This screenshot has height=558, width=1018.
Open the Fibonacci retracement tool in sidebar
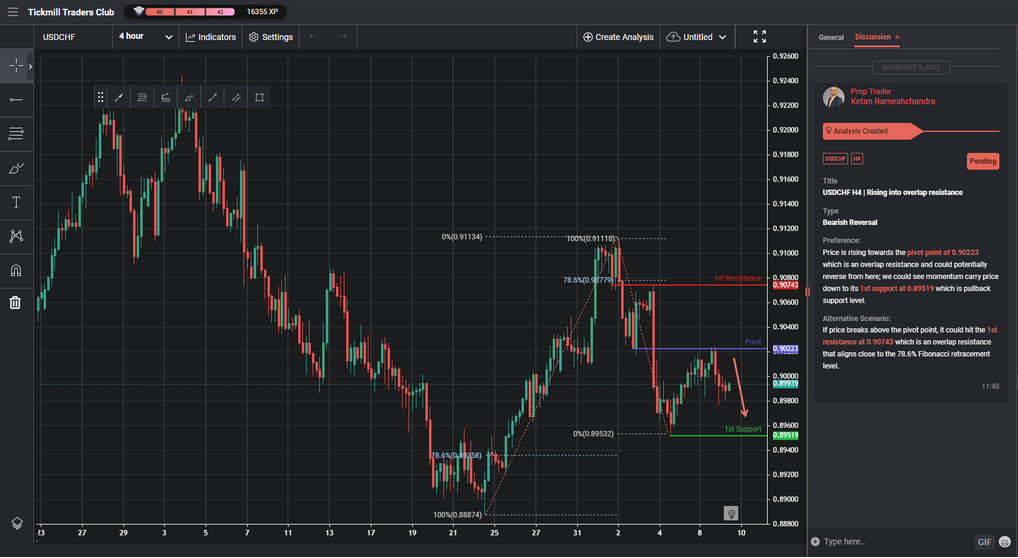click(16, 134)
